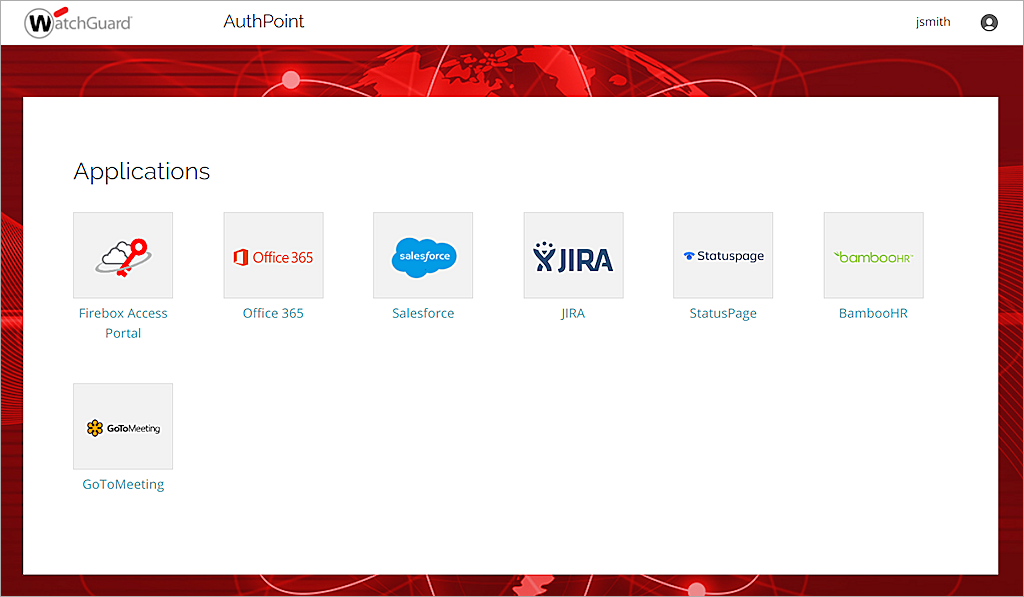Open the JIRA logo tile
This screenshot has height=597, width=1024.
point(573,255)
